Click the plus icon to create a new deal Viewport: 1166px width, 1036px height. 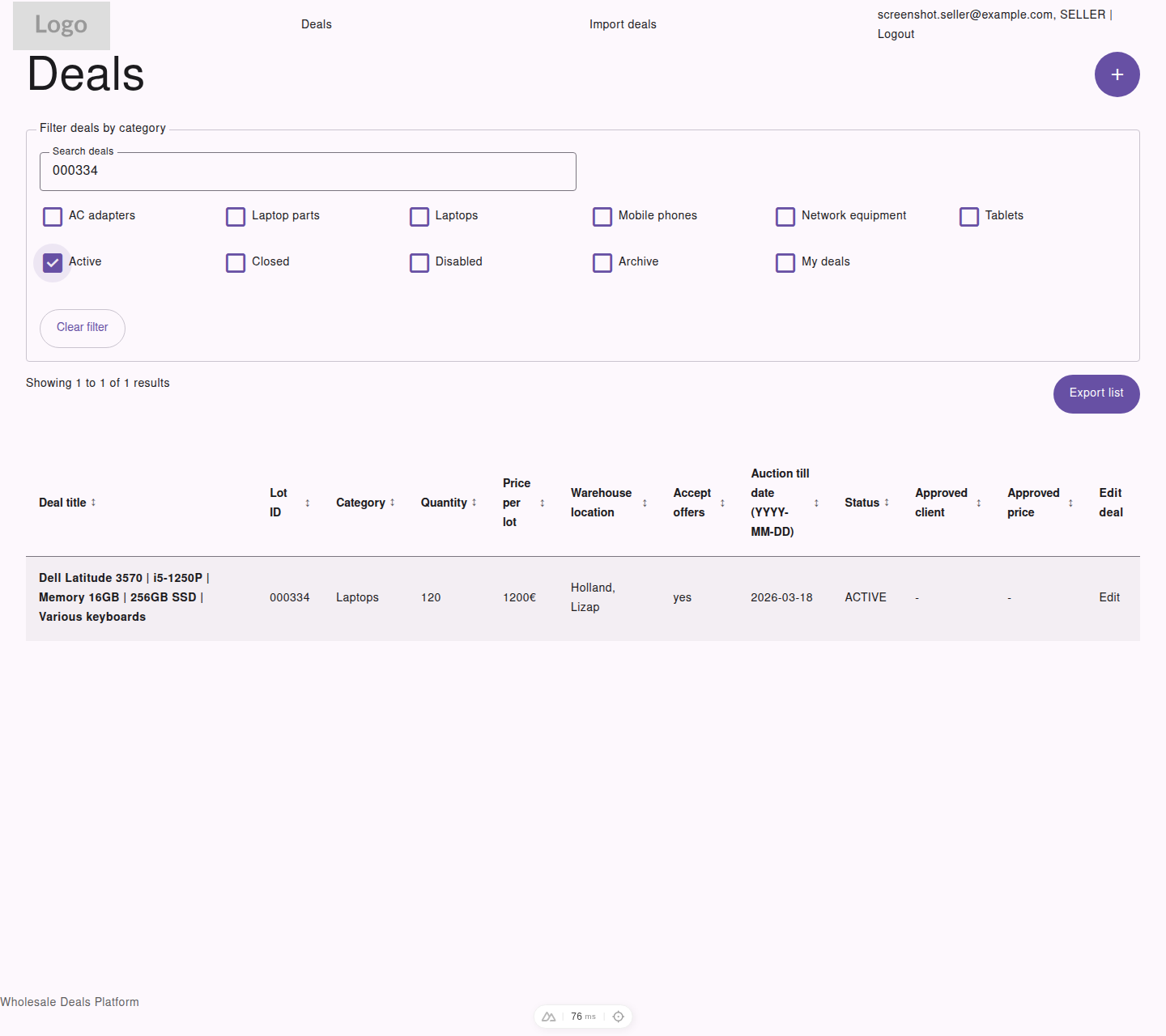pos(1117,74)
